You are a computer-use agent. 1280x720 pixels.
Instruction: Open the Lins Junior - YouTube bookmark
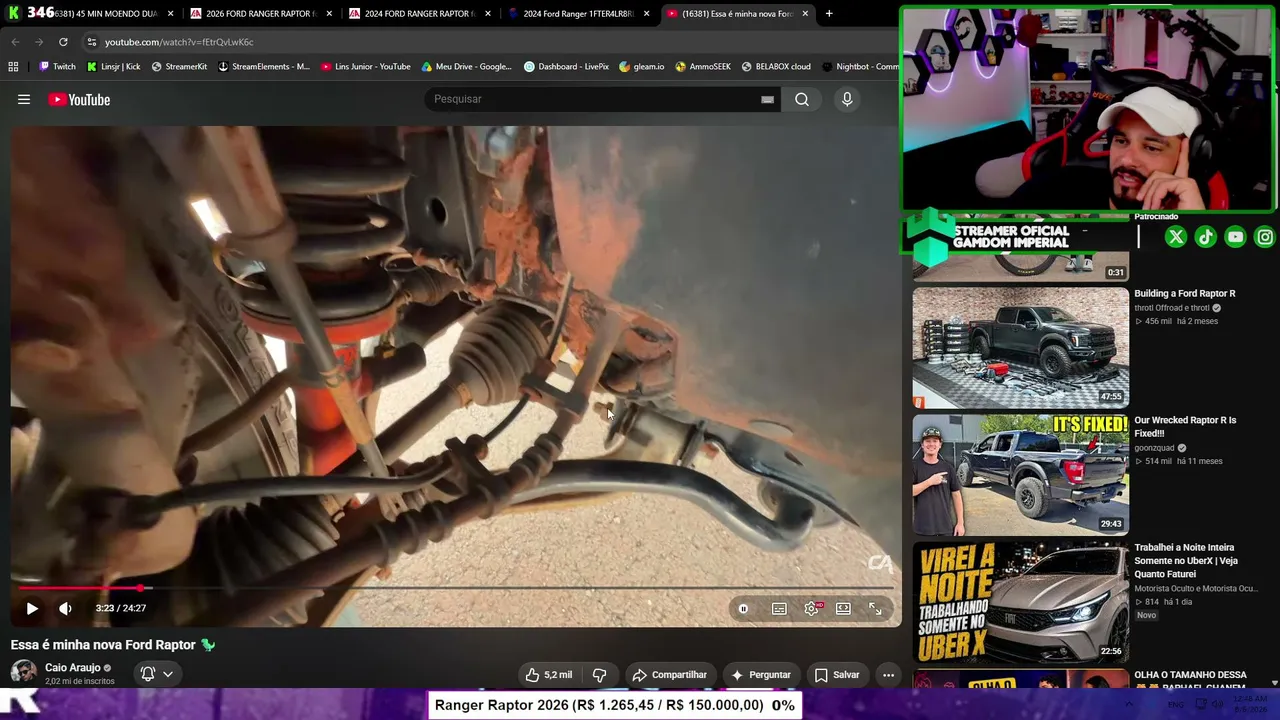[x=366, y=67]
